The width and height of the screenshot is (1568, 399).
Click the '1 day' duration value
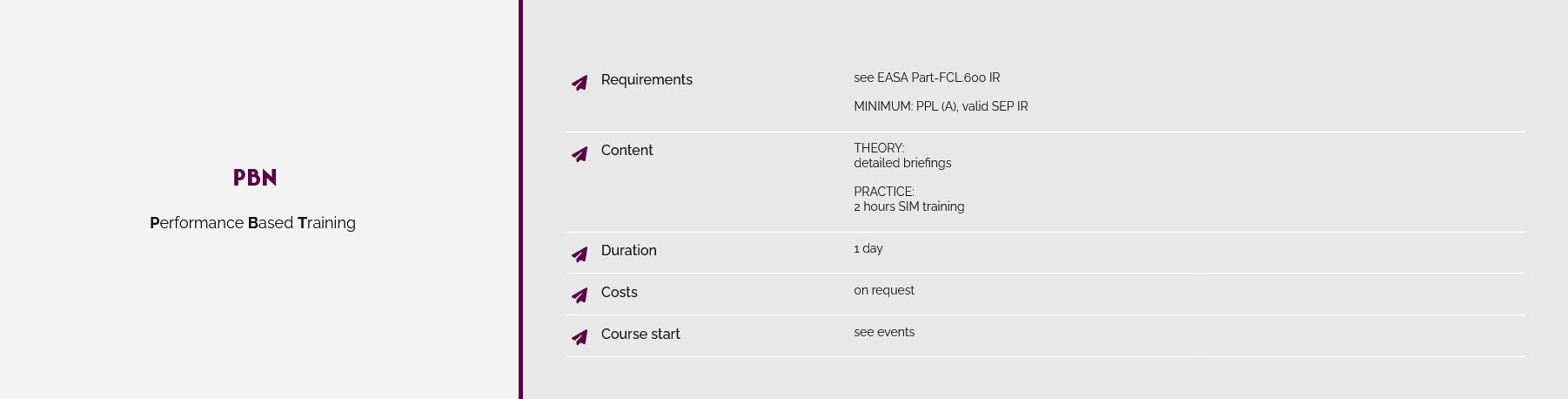(x=868, y=248)
